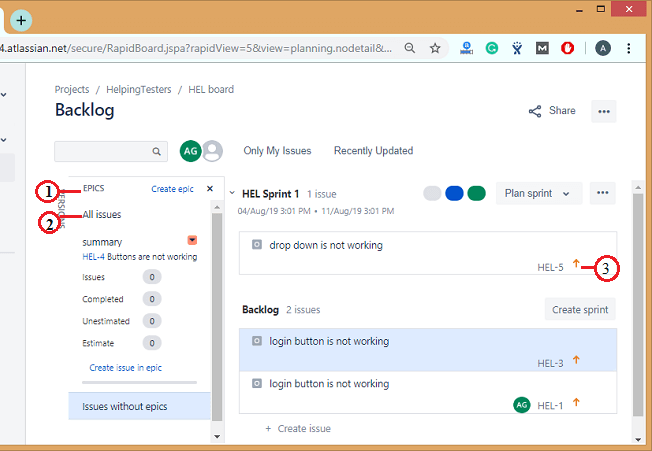Open the M mail extension icon
Image resolution: width=652 pixels, height=451 pixels.
tap(542, 49)
